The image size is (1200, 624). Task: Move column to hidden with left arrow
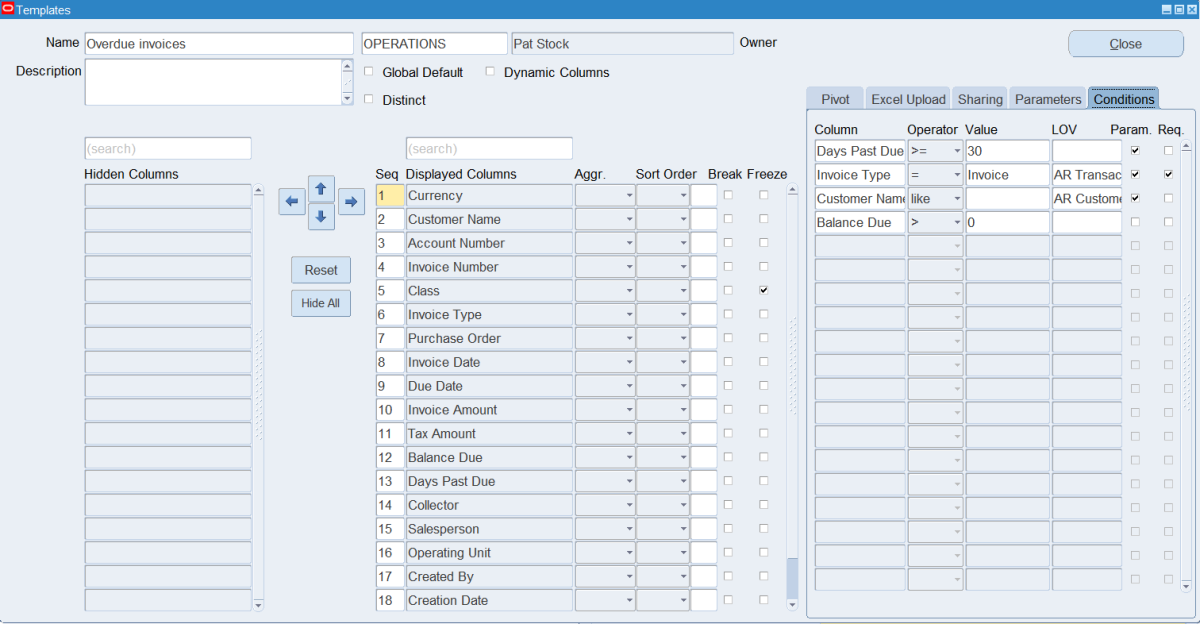pyautogui.click(x=292, y=202)
